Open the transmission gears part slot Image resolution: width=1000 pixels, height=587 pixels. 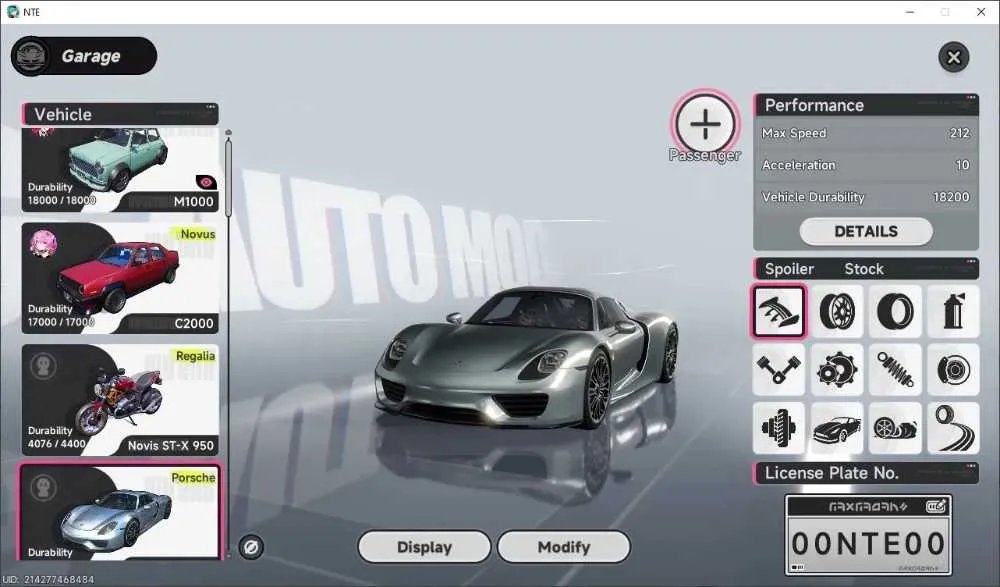click(837, 369)
